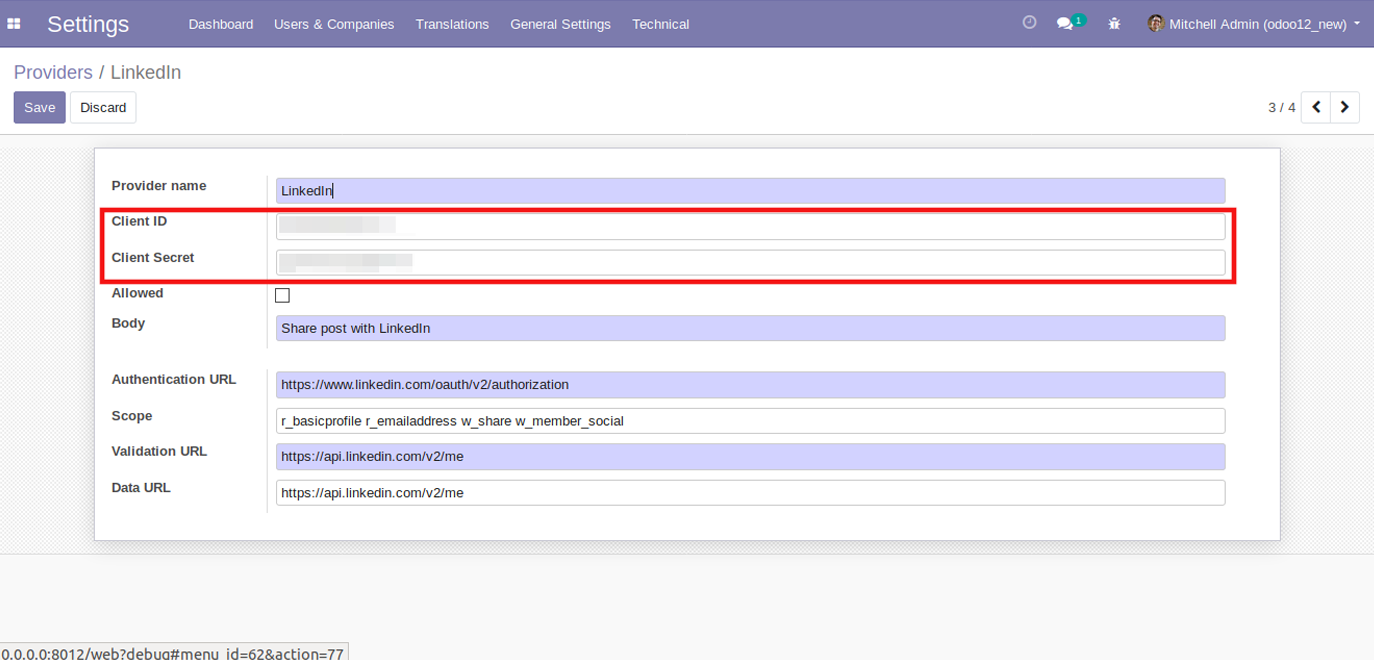Go back to Providers breadcrumb
Image resolution: width=1374 pixels, height=660 pixels.
[x=53, y=72]
